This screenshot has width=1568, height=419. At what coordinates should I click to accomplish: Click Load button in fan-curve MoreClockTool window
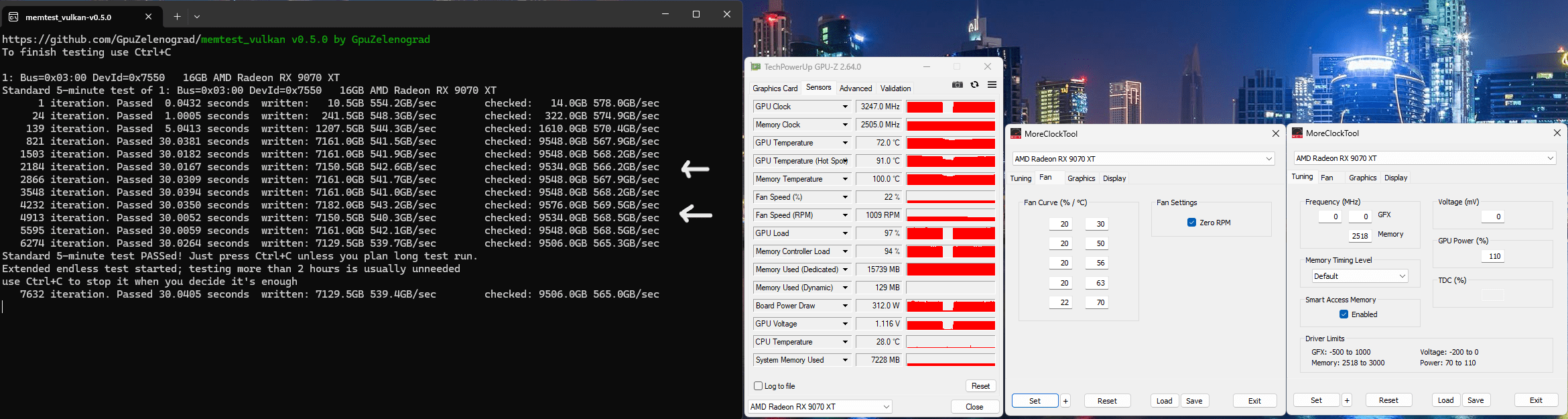coord(1165,401)
